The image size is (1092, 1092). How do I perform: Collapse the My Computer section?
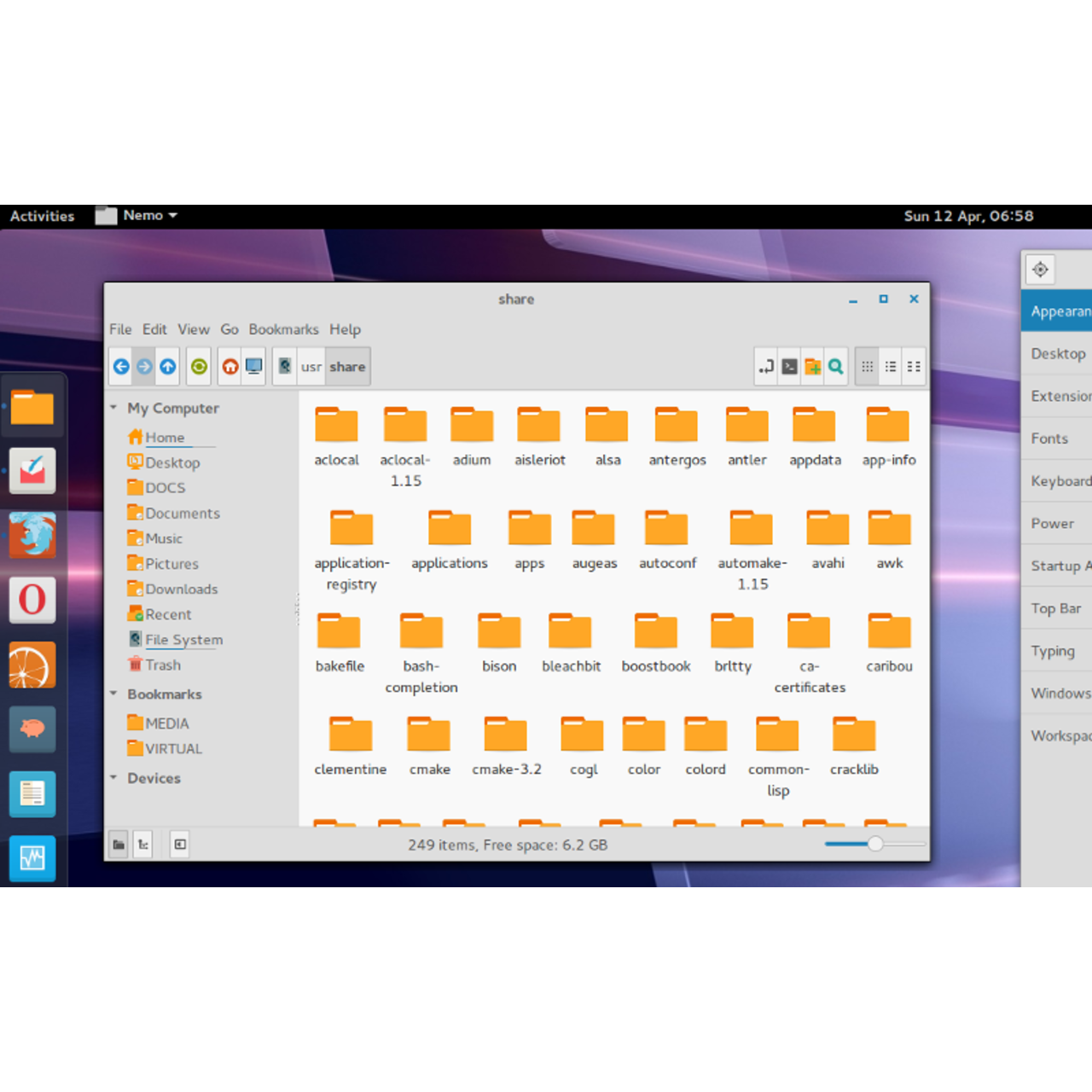tap(113, 407)
